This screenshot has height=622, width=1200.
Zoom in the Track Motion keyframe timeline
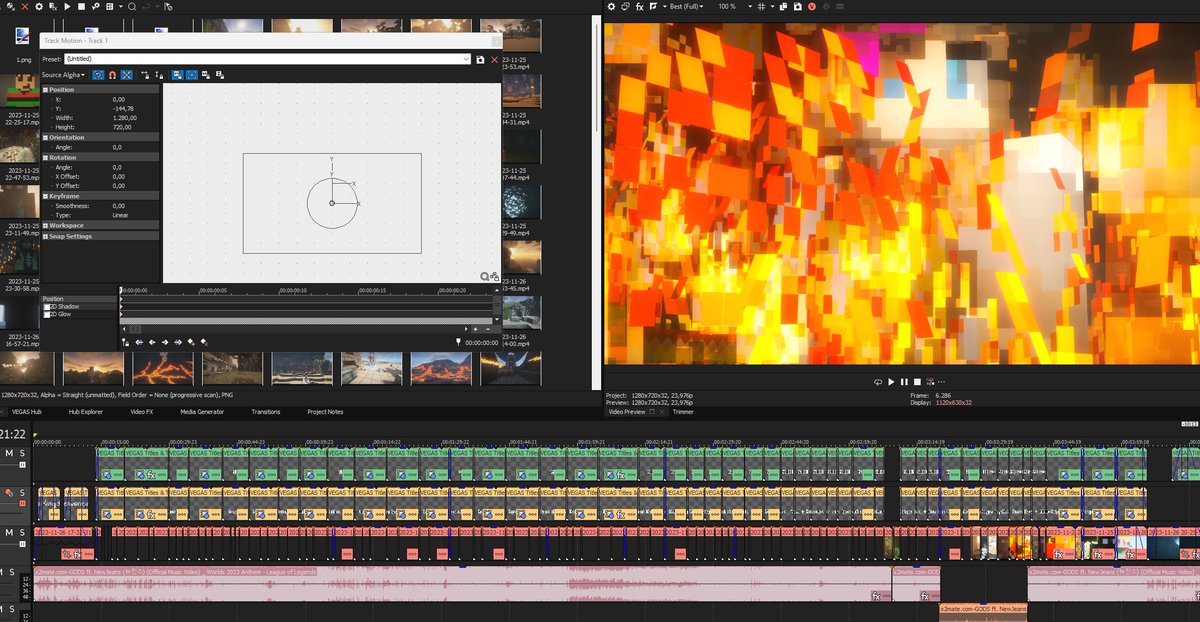tap(475, 329)
